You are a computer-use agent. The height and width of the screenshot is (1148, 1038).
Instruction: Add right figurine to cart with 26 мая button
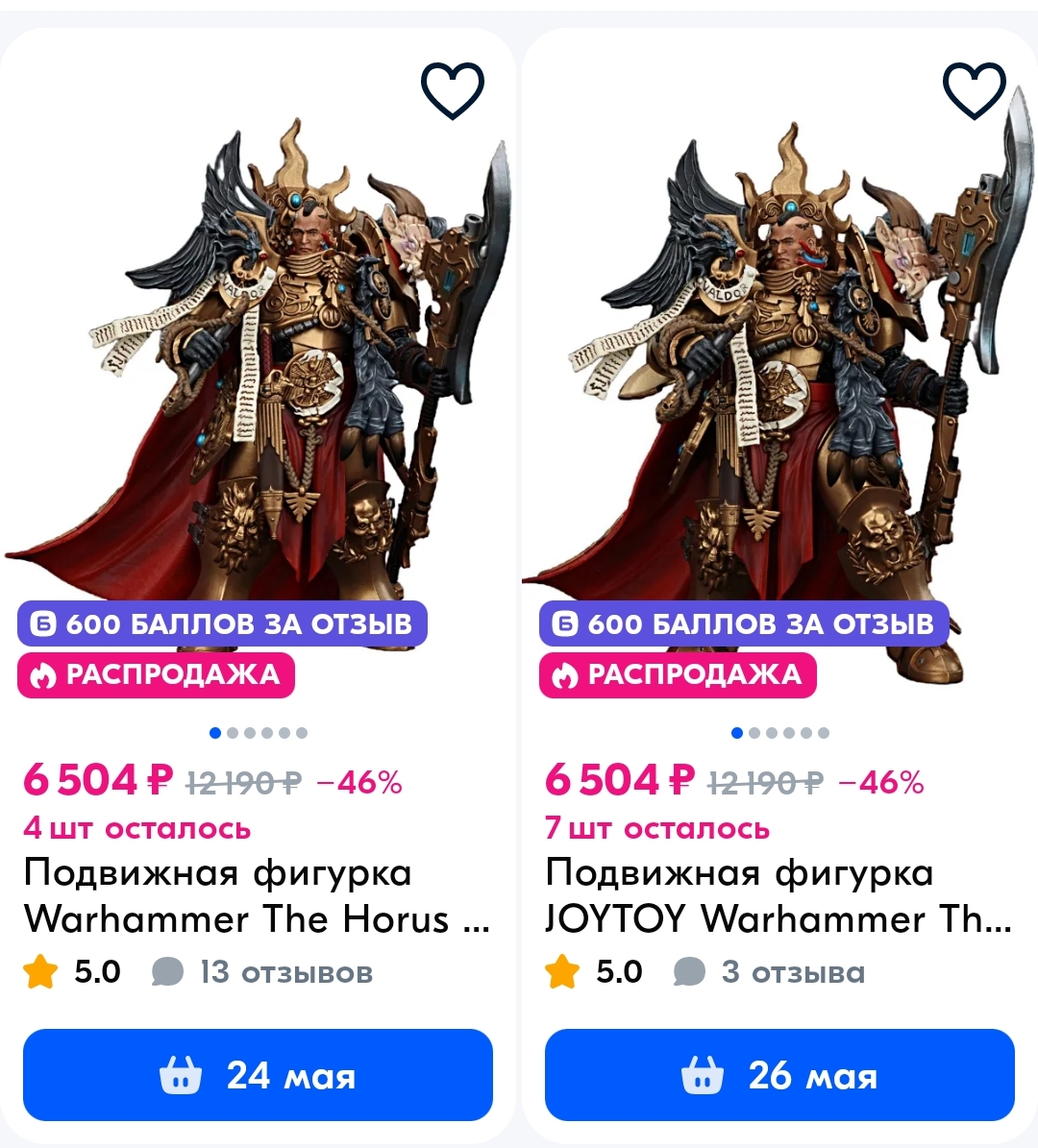pos(779,1075)
